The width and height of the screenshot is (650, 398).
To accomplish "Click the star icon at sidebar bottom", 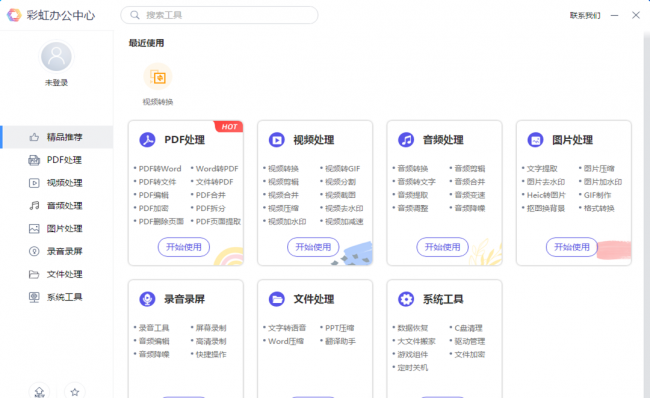I will [75, 392].
